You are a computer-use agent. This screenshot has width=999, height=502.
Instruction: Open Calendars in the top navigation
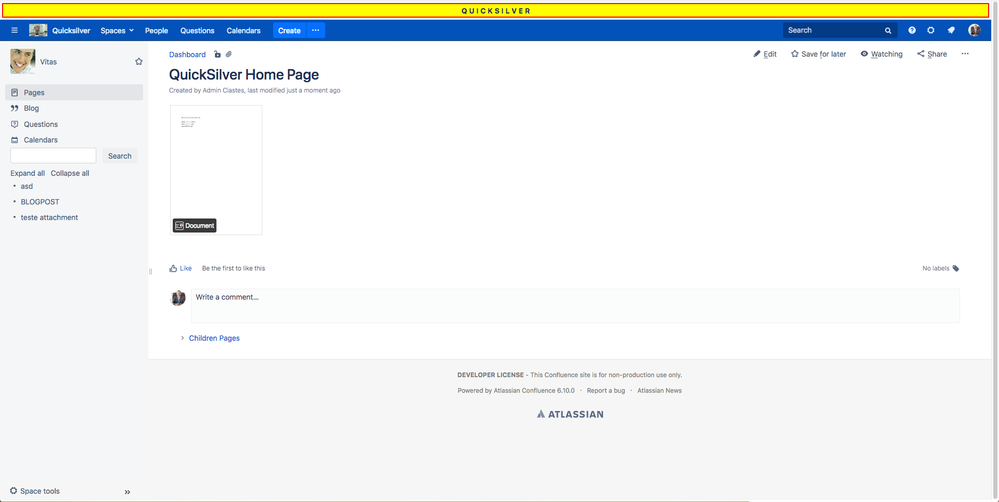click(x=243, y=31)
